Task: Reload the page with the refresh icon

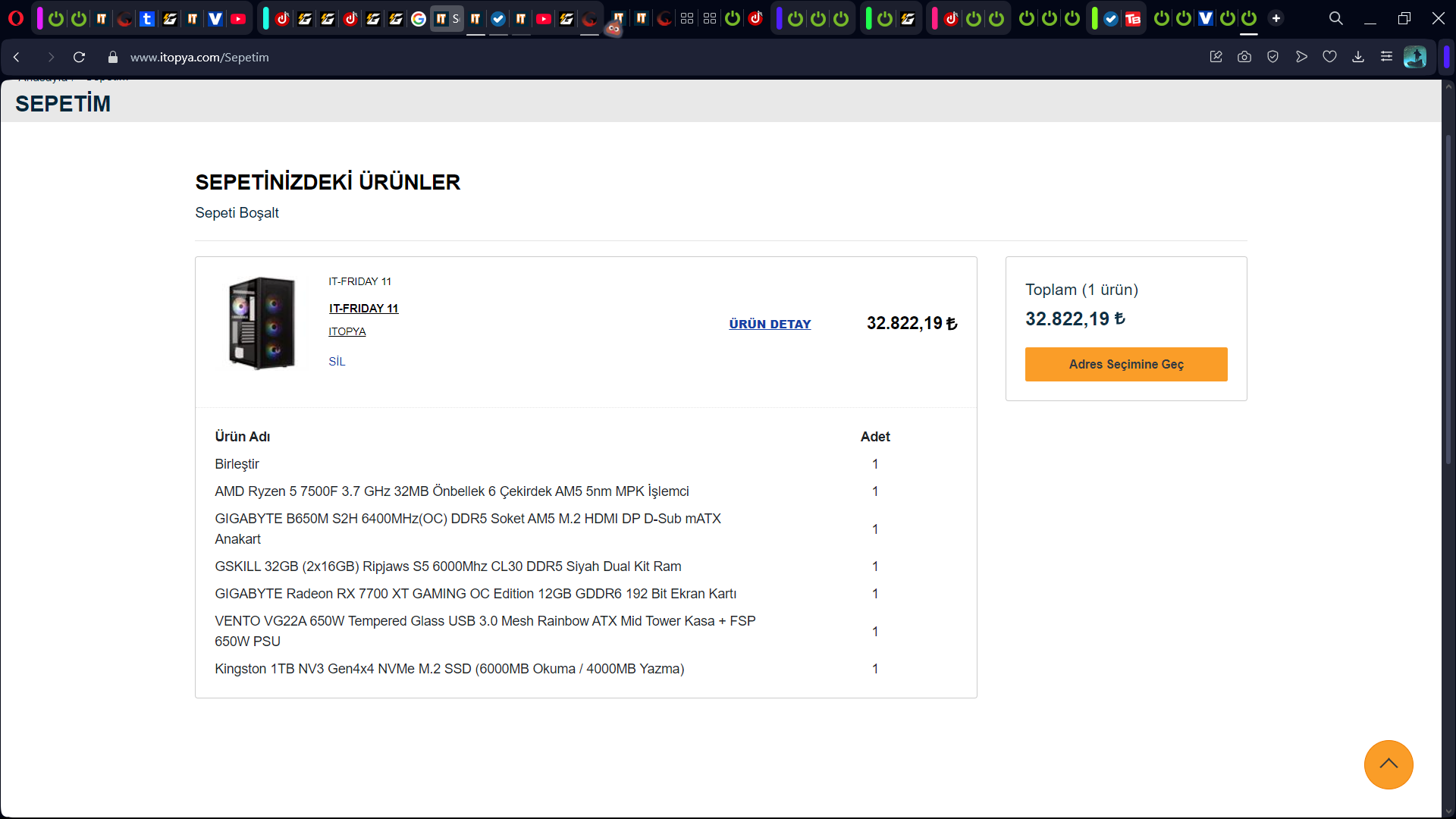Action: pos(79,57)
